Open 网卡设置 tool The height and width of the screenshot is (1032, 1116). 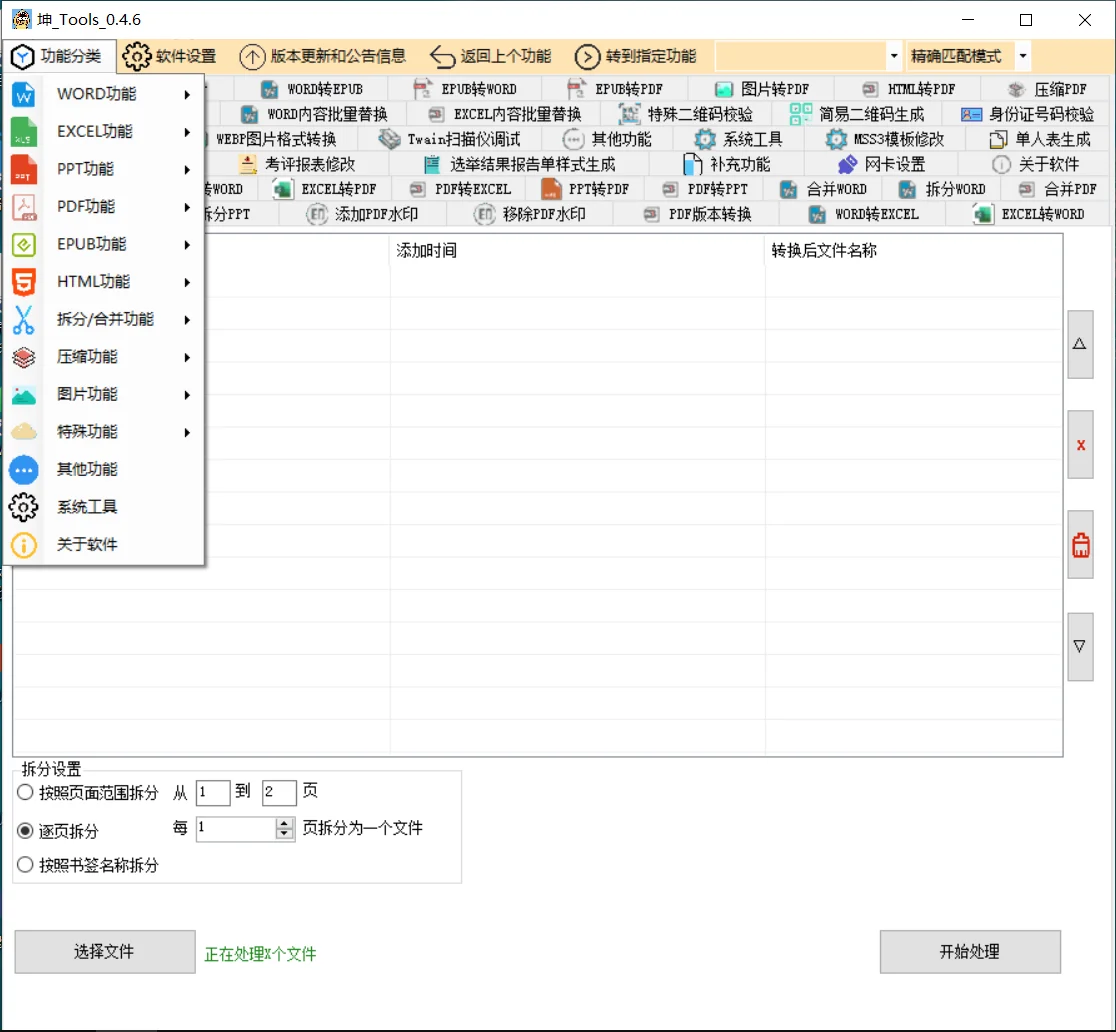point(881,164)
